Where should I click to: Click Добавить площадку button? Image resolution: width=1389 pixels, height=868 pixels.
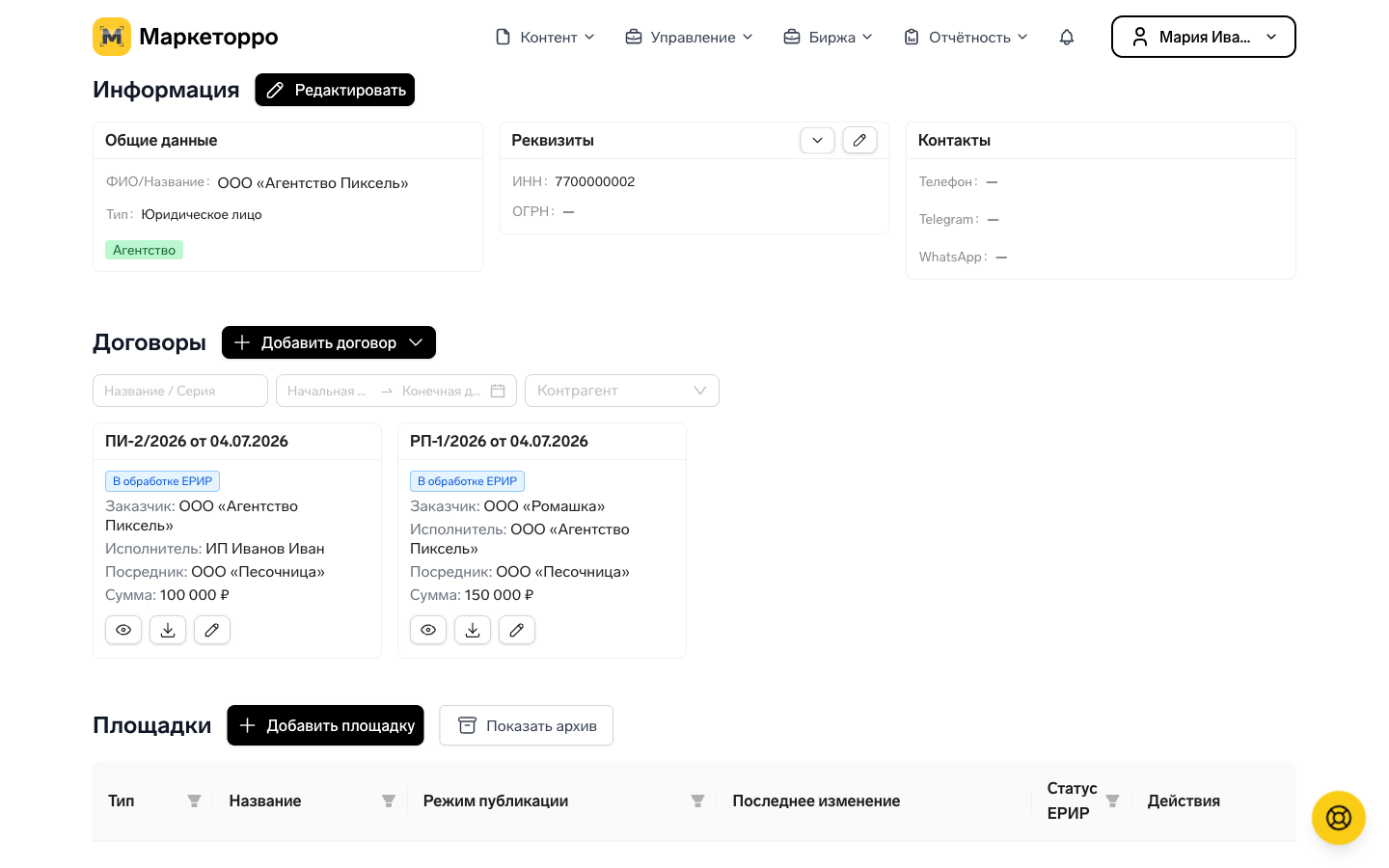pos(325,725)
